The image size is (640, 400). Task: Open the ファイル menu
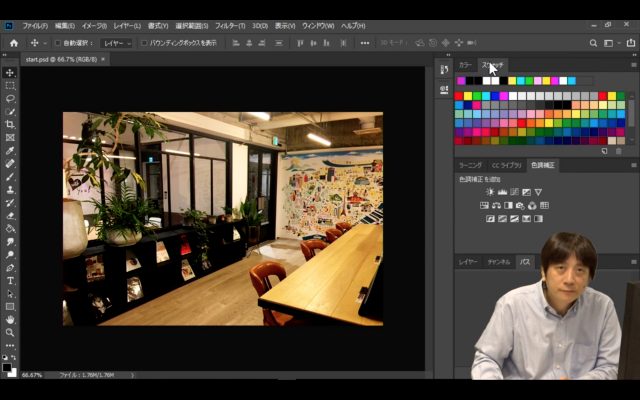(x=35, y=26)
